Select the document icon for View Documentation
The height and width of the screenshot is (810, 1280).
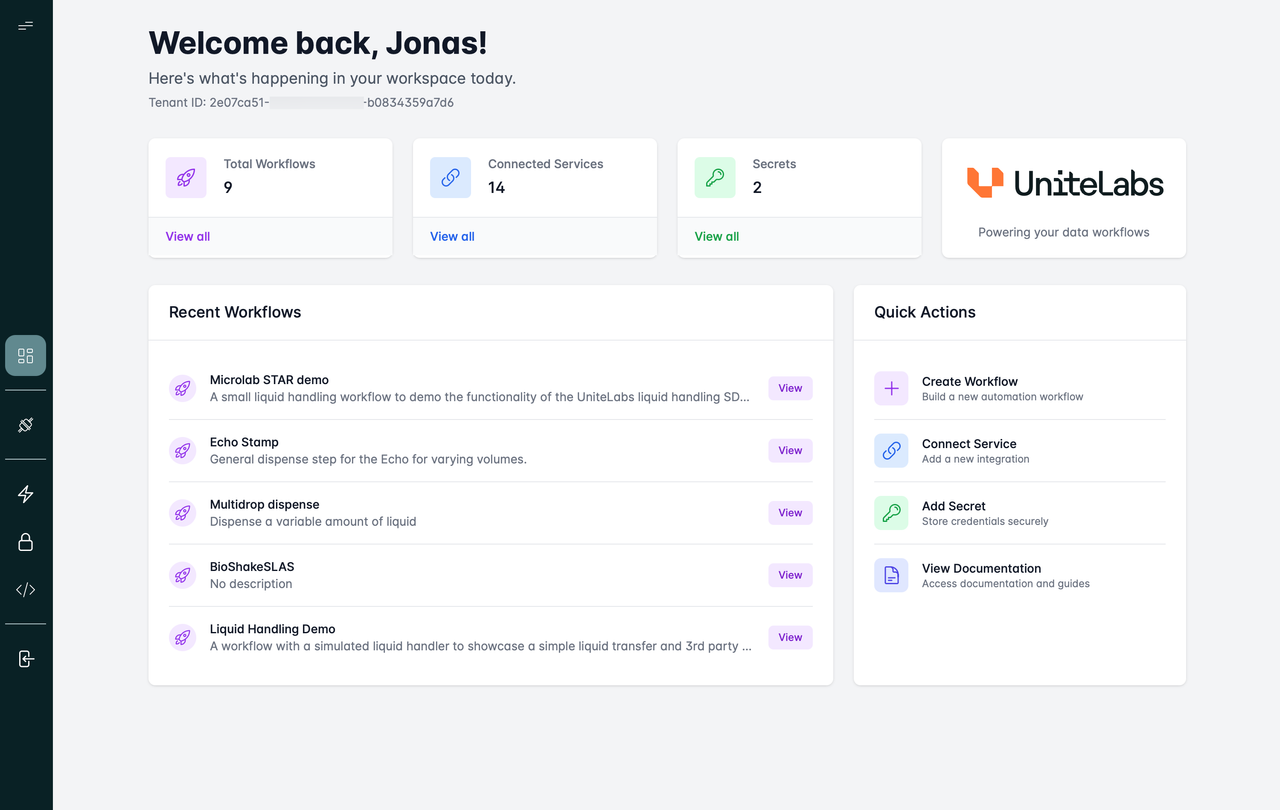click(x=891, y=575)
